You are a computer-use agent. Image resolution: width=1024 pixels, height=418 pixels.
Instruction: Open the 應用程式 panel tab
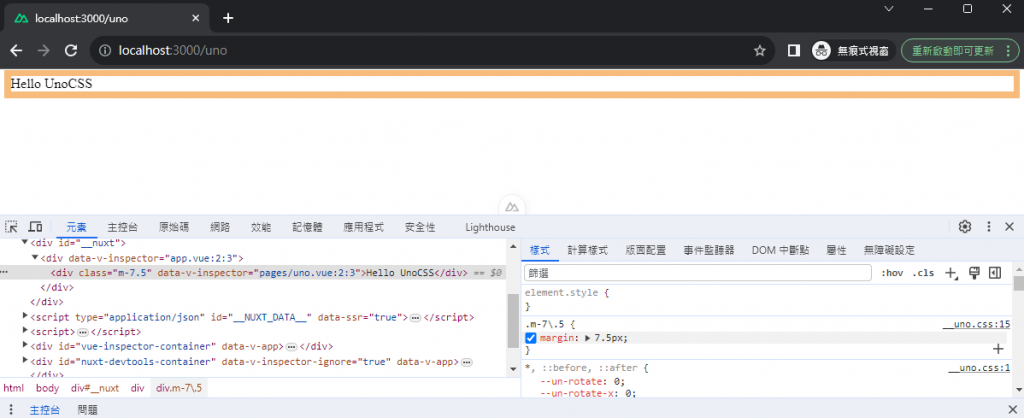click(x=364, y=227)
